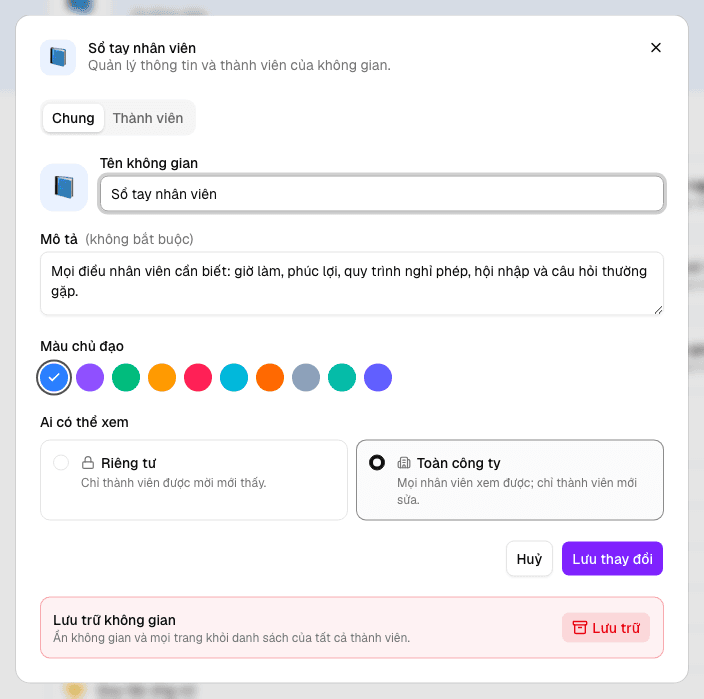
Task: Choose the purple accent color swatch
Action: (90, 378)
